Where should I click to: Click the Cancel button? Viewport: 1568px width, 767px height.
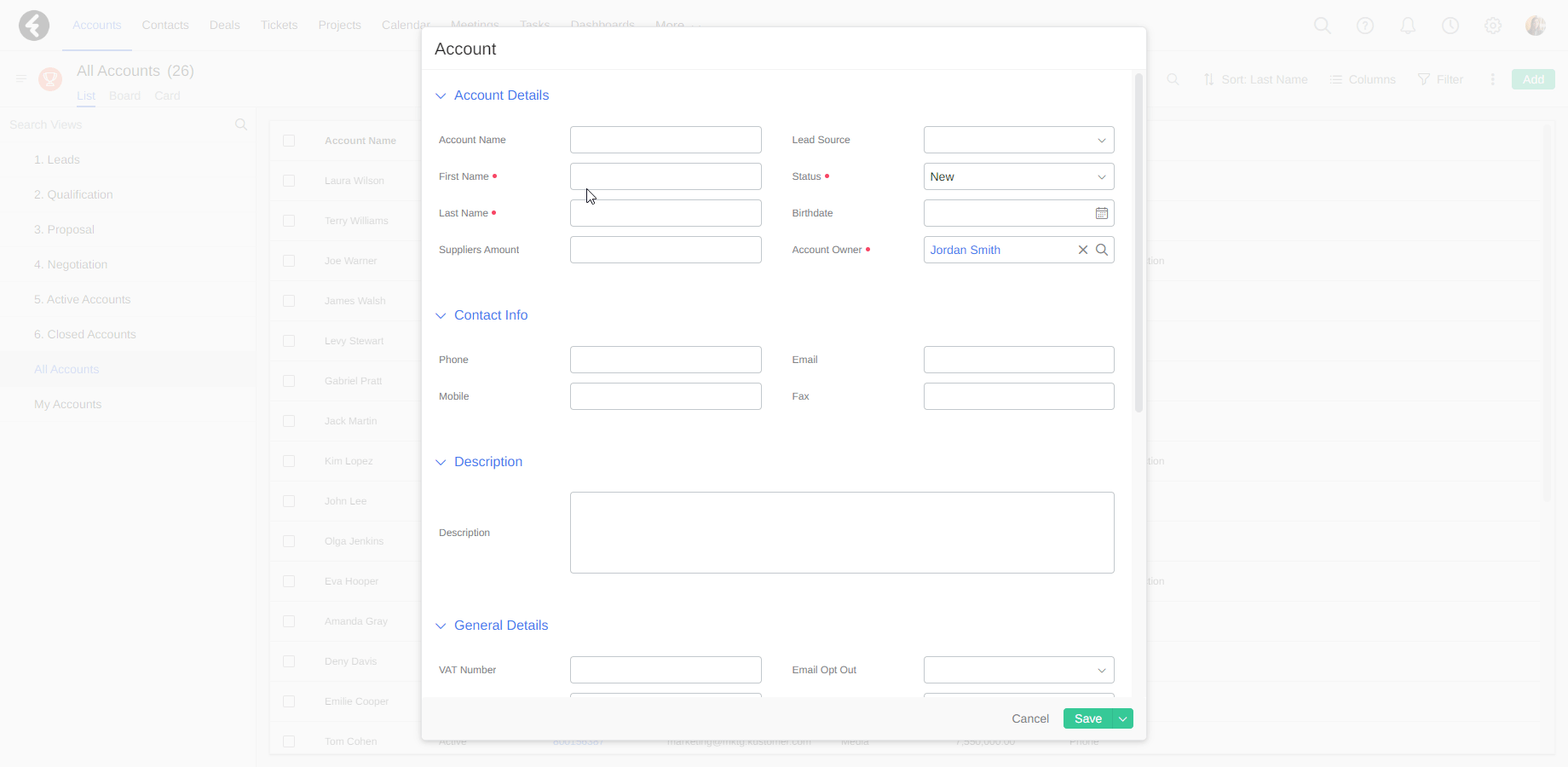[x=1030, y=718]
